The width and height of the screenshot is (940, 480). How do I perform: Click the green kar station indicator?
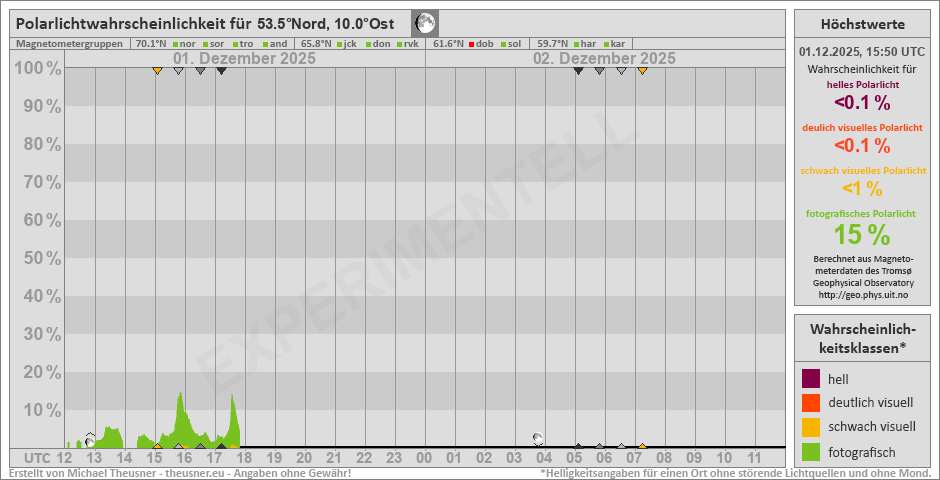pos(606,44)
